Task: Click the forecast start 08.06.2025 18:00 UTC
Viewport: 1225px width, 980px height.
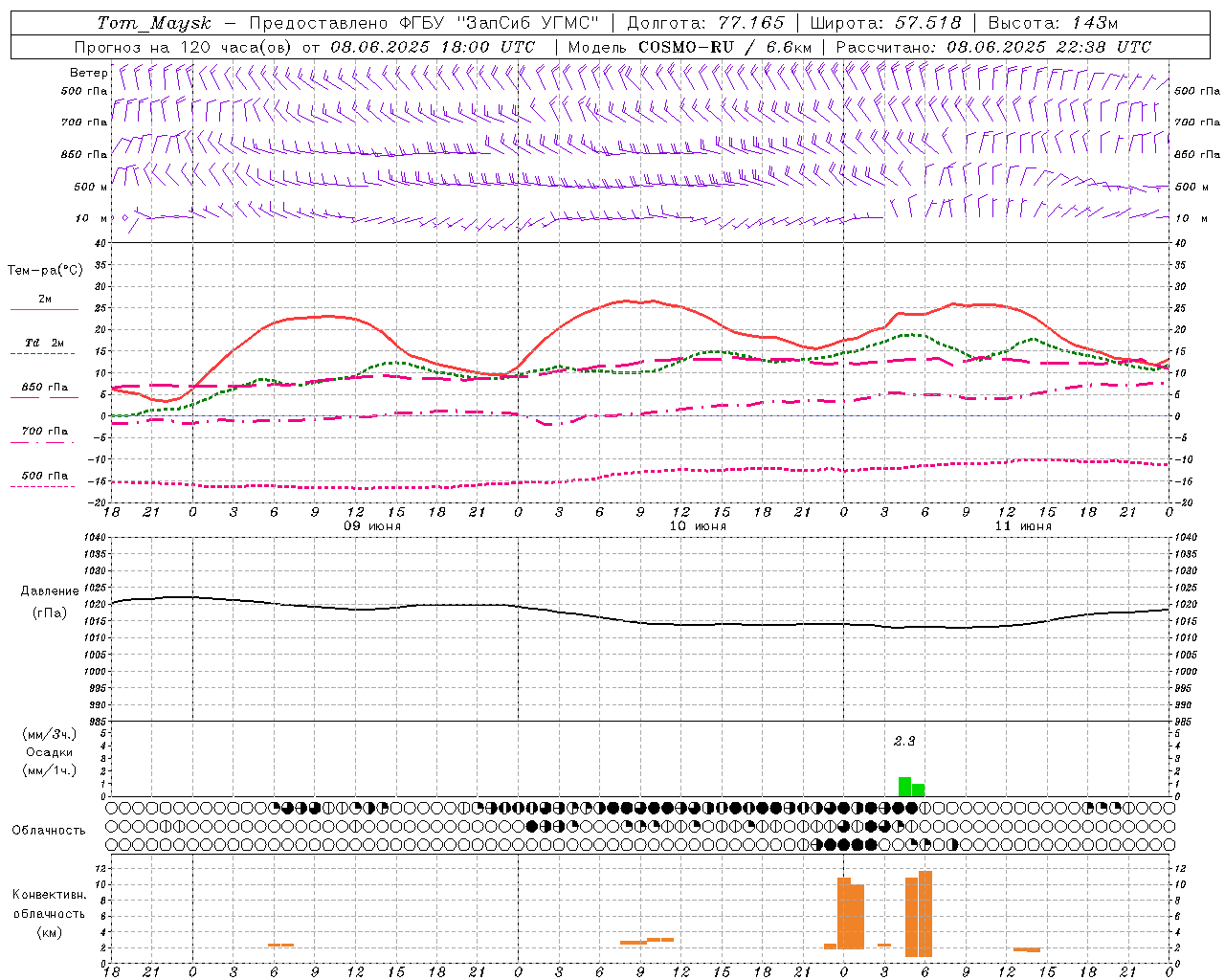Action: click(433, 47)
